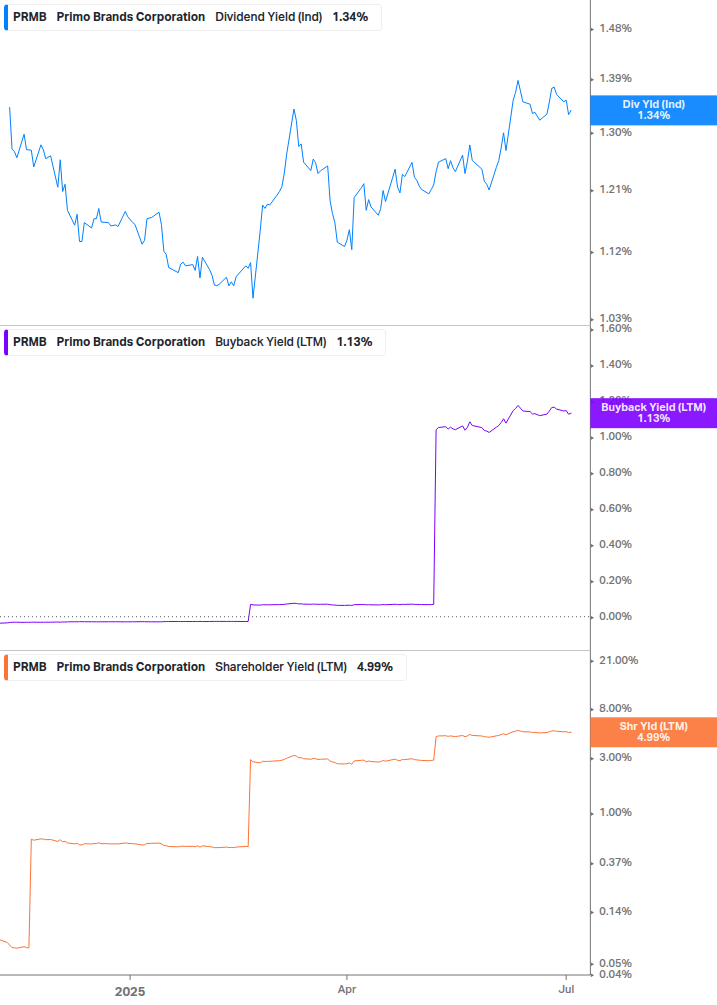
Task: Click the 0.40% tick on the buyback yield axis
Action: click(x=615, y=544)
